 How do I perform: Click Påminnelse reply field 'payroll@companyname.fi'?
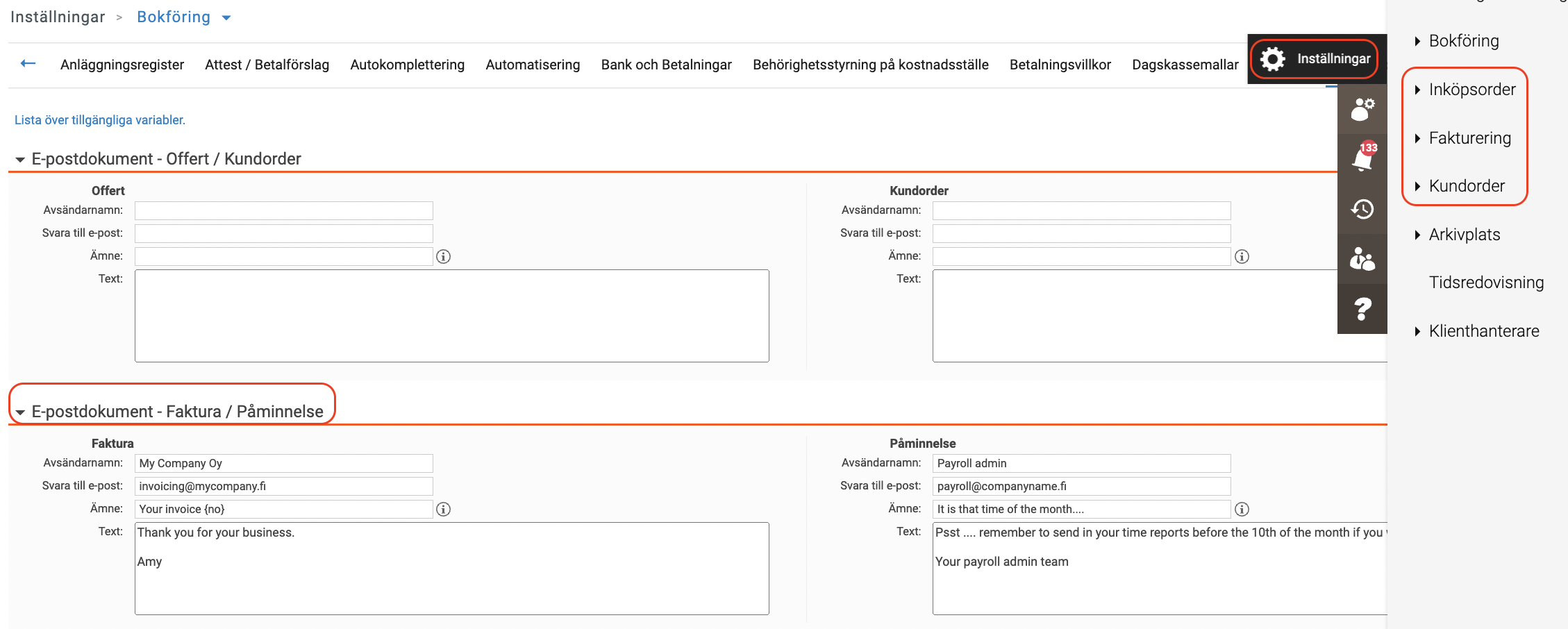tap(1082, 486)
